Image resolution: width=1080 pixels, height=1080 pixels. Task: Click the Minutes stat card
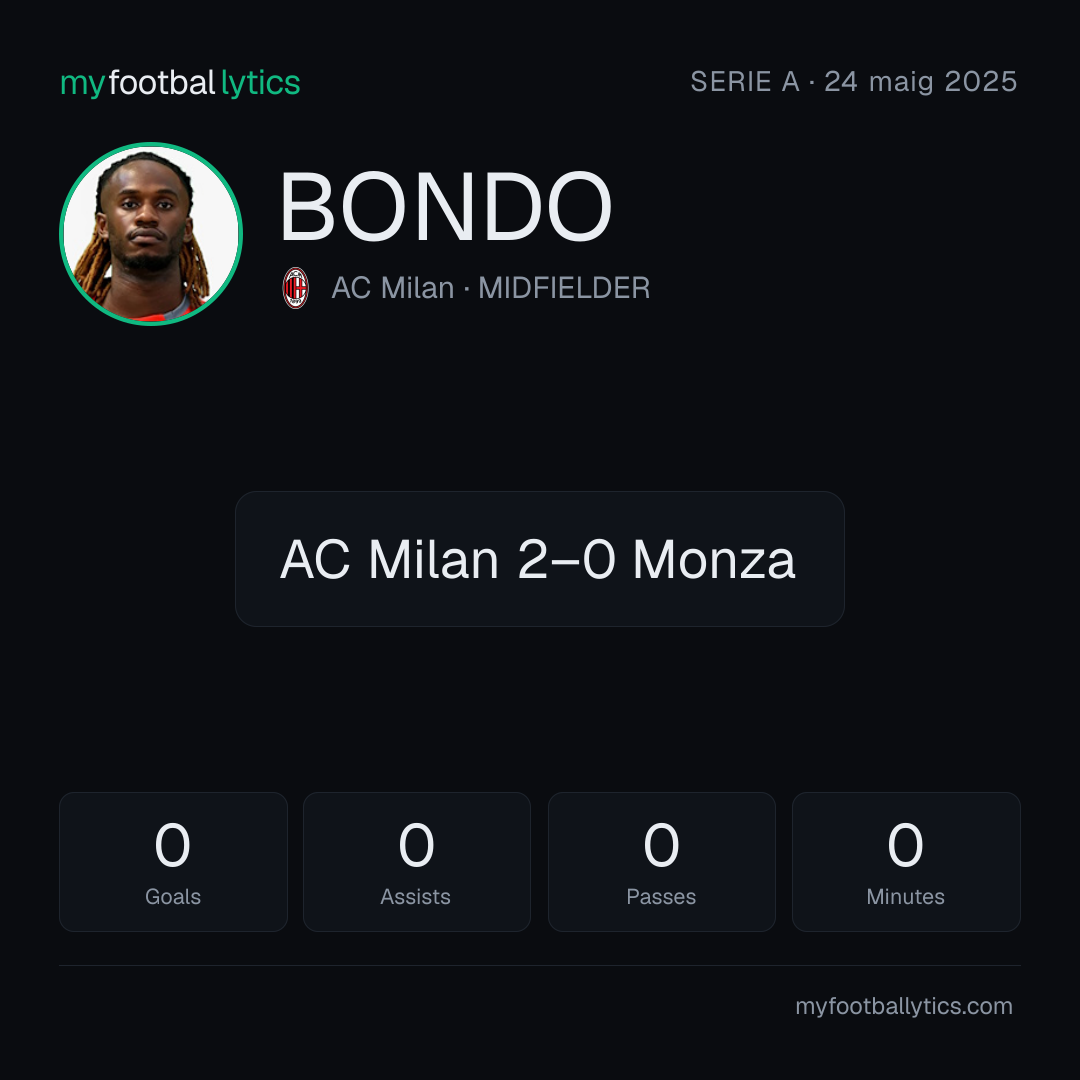pyautogui.click(x=906, y=862)
